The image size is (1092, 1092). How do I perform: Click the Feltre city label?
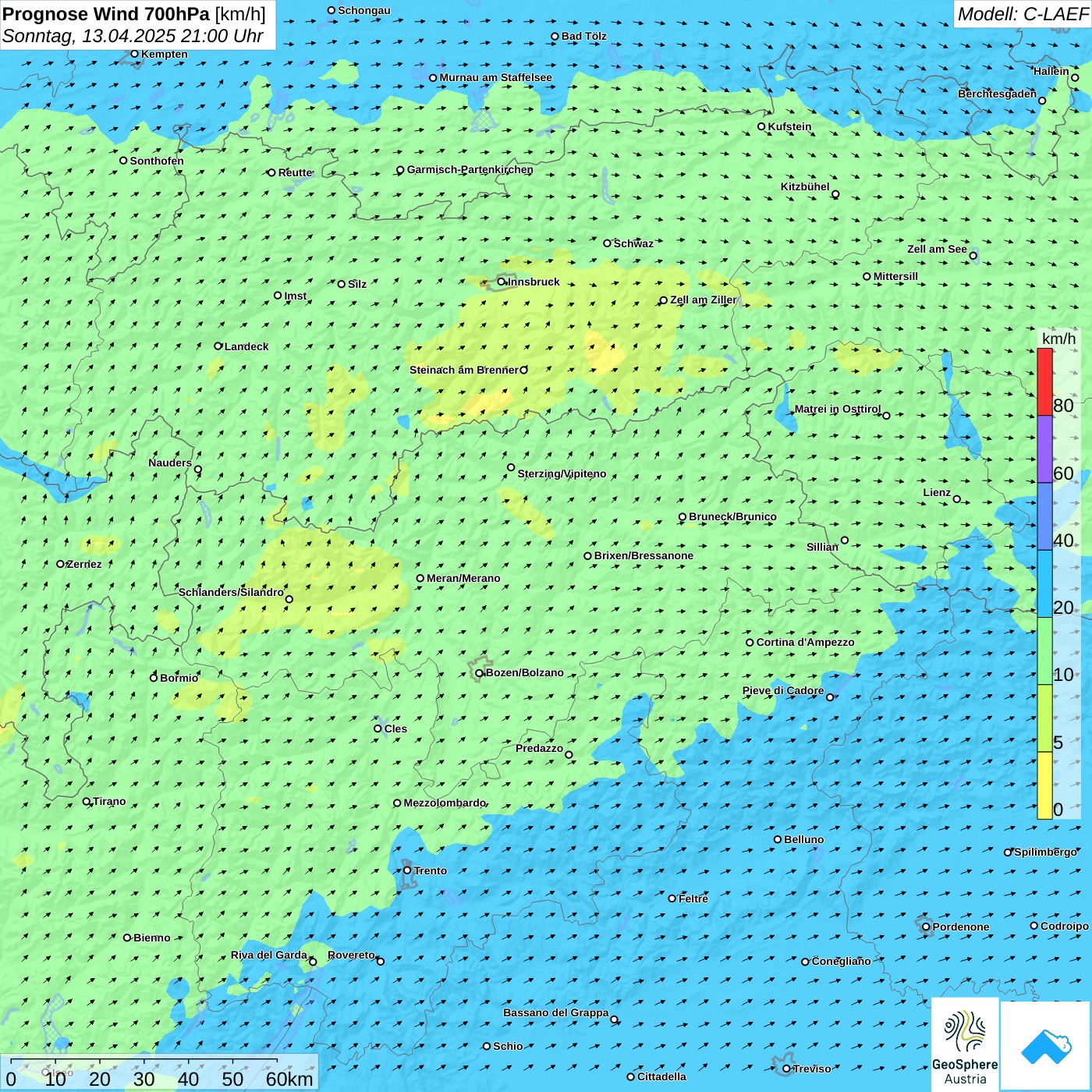[693, 899]
